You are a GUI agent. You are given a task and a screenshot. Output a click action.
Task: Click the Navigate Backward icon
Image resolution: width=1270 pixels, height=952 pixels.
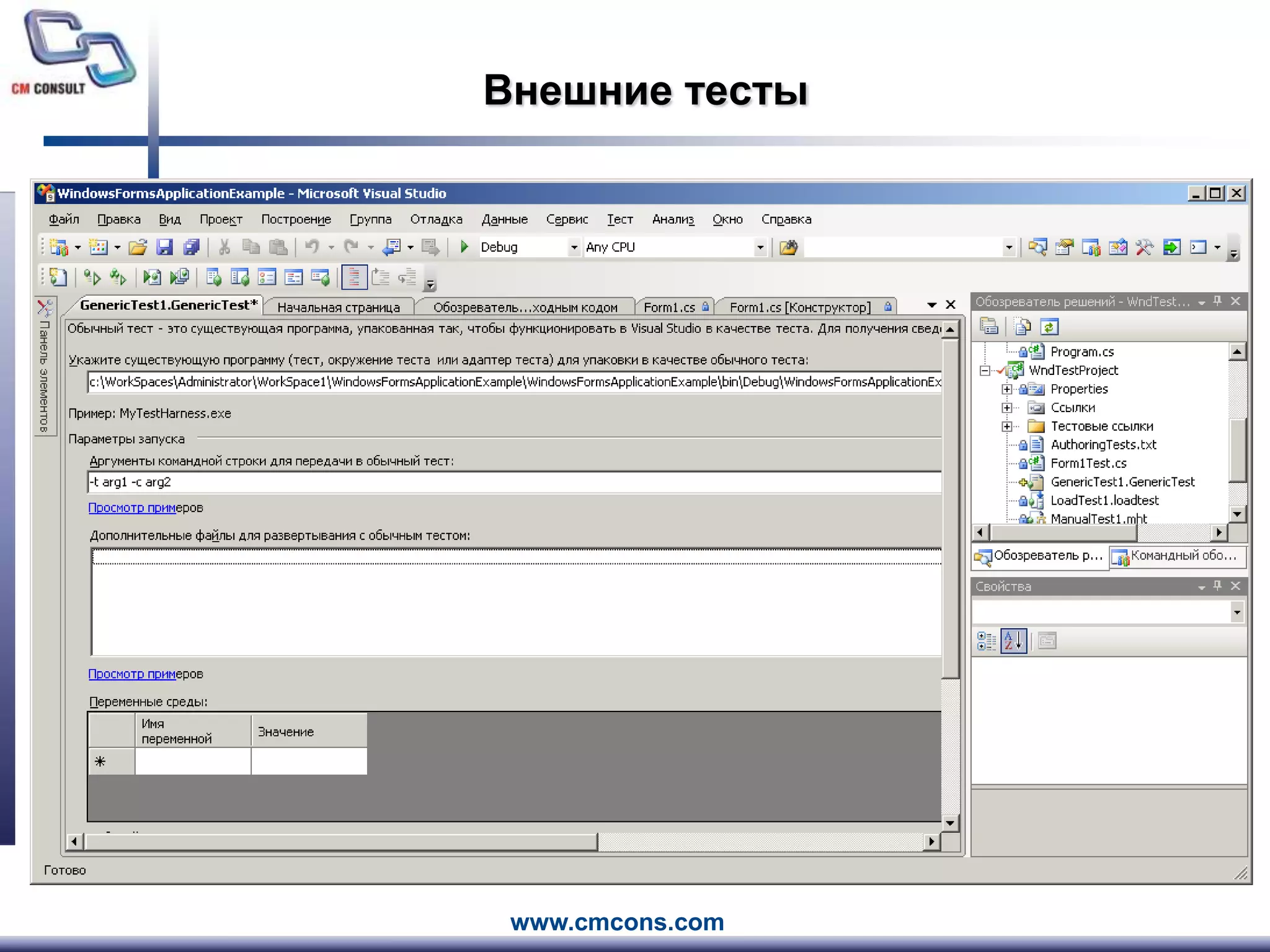[x=391, y=247]
